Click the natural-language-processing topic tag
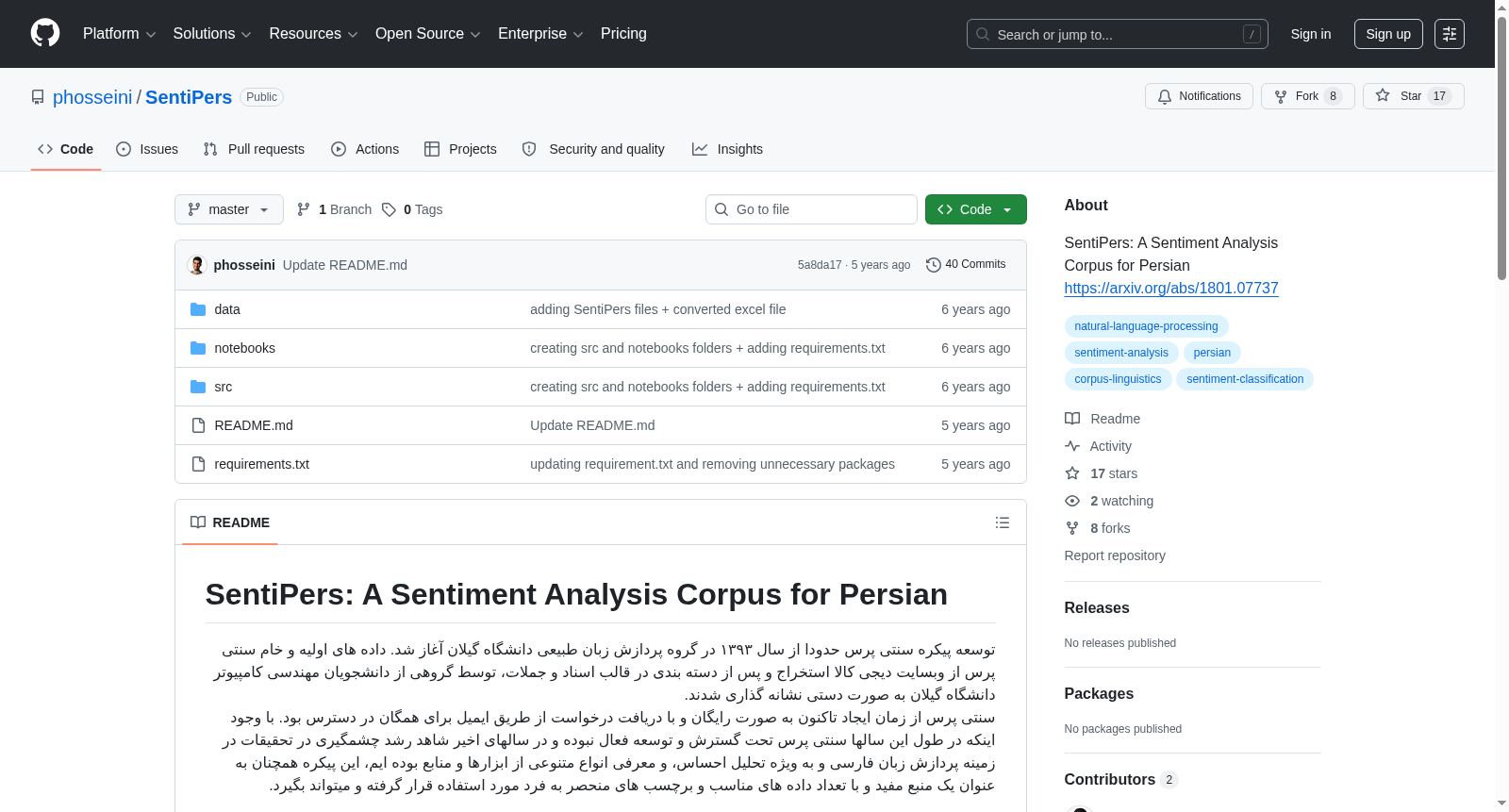The height and width of the screenshot is (812, 1509). (1146, 326)
